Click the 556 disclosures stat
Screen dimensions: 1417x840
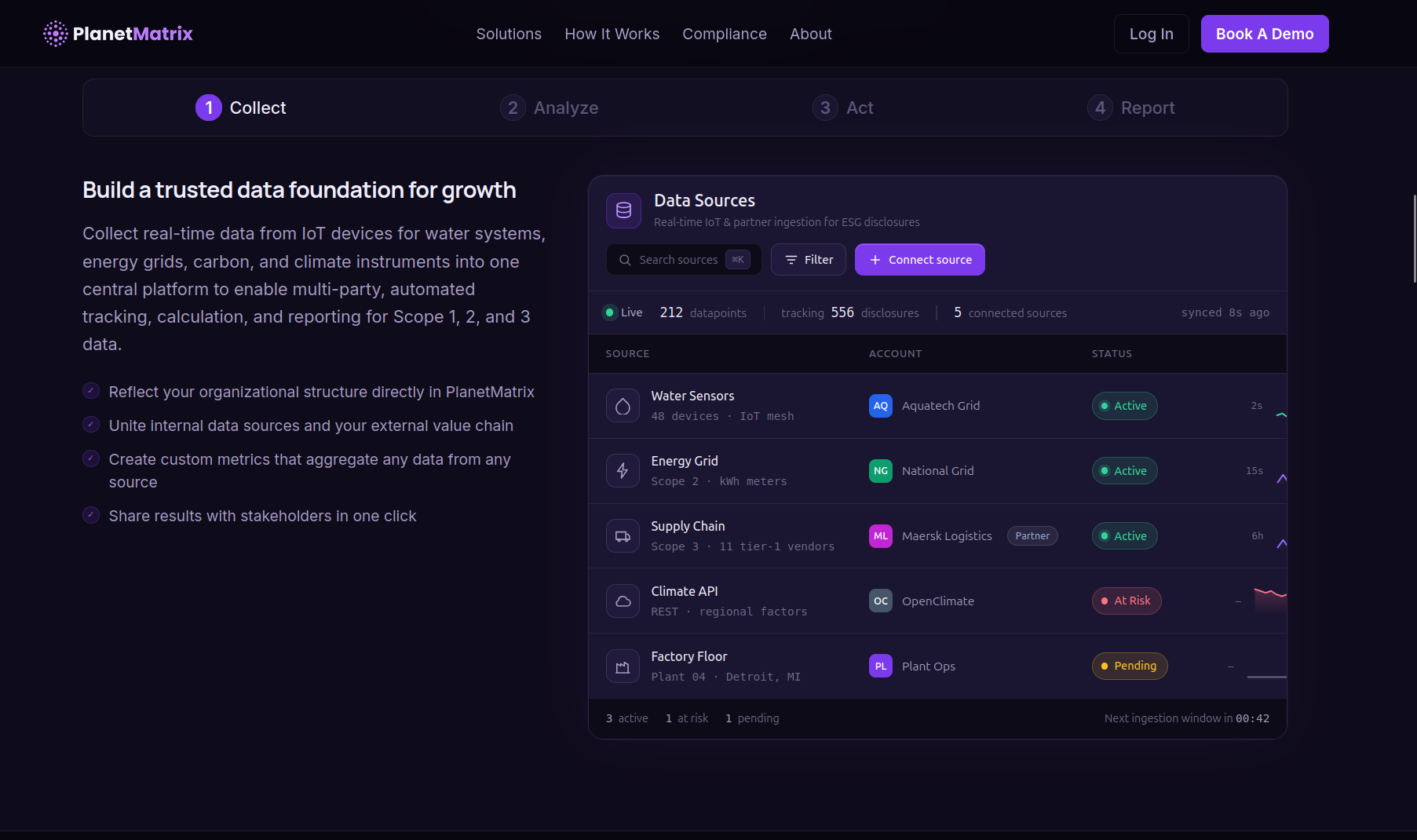pos(850,312)
